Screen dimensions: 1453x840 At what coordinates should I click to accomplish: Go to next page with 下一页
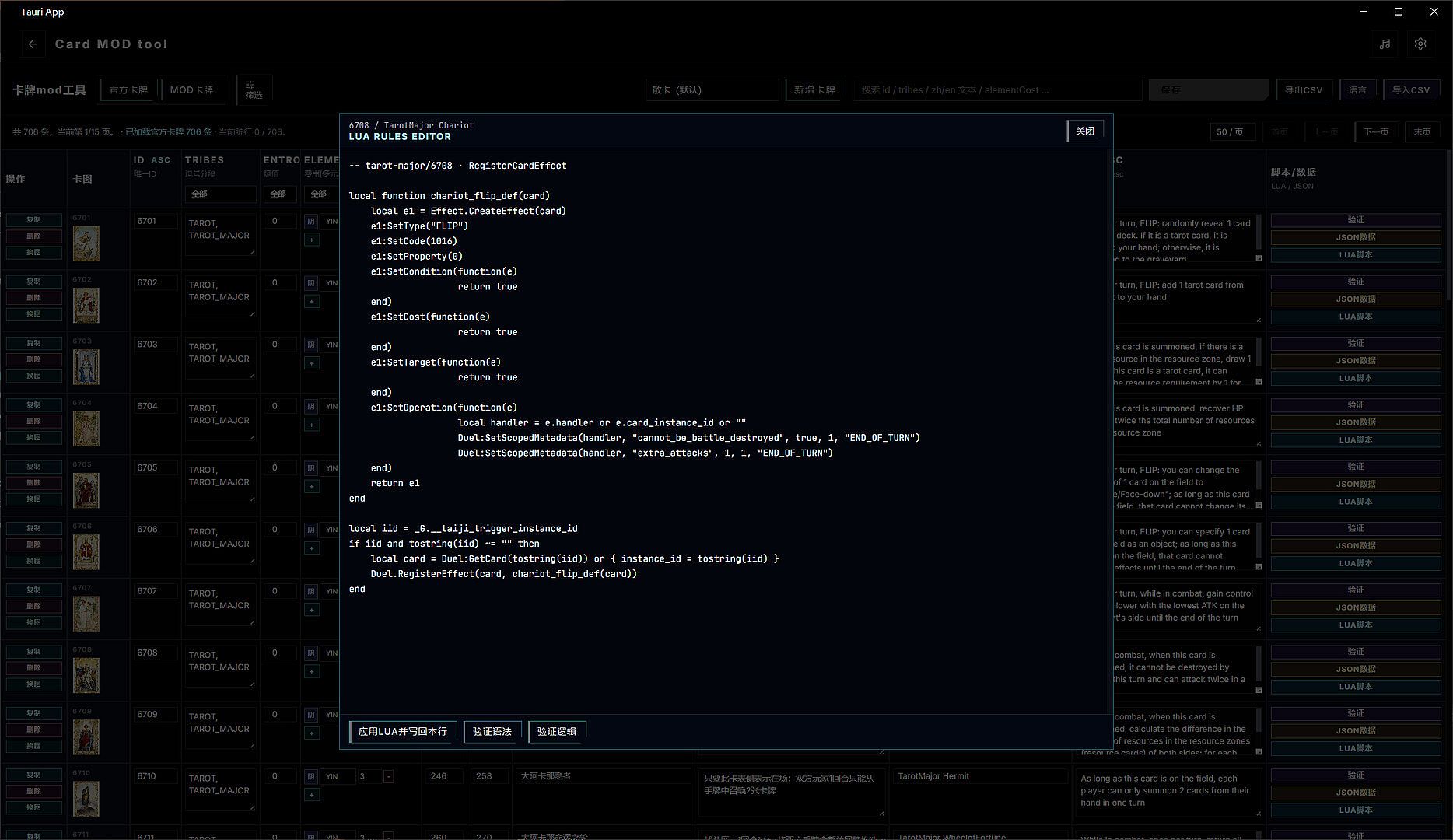(x=1376, y=131)
